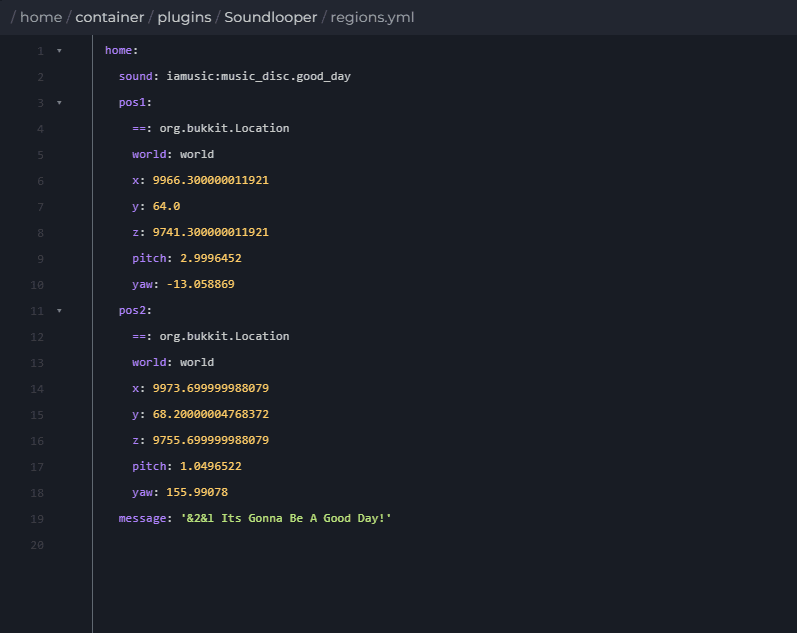Collapse the pos2 block fold arrow
Image resolution: width=797 pixels, height=633 pixels.
[59, 311]
